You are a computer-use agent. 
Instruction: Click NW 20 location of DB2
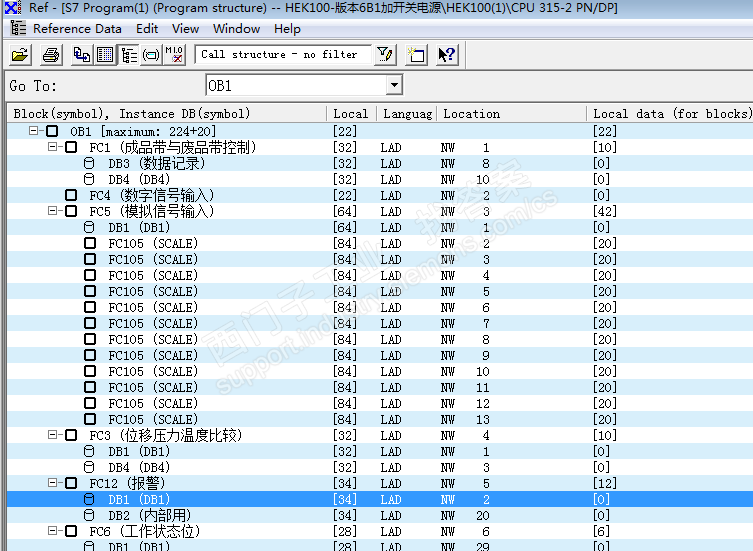(x=465, y=515)
